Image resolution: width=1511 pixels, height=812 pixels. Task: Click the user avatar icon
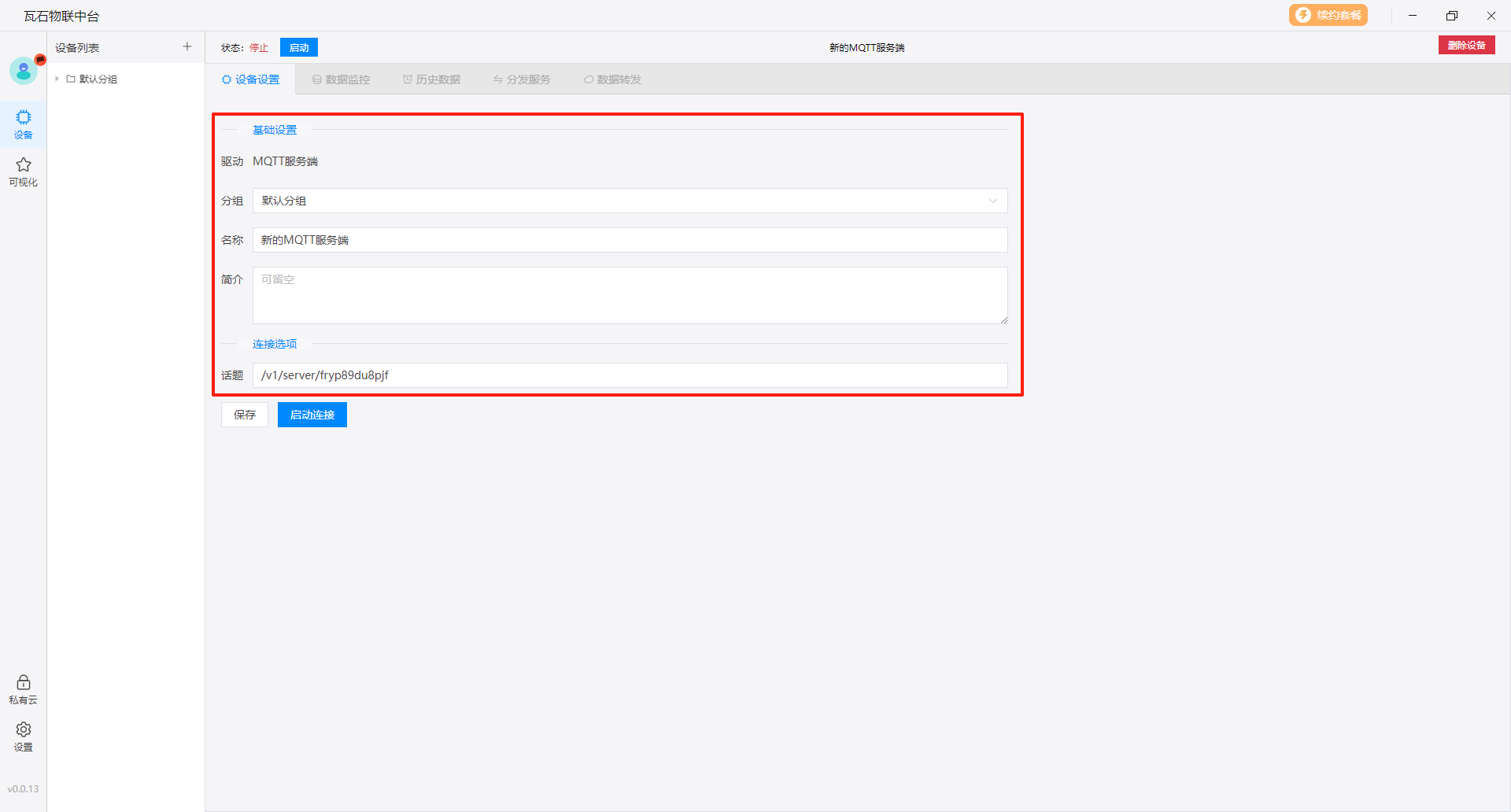click(x=24, y=72)
